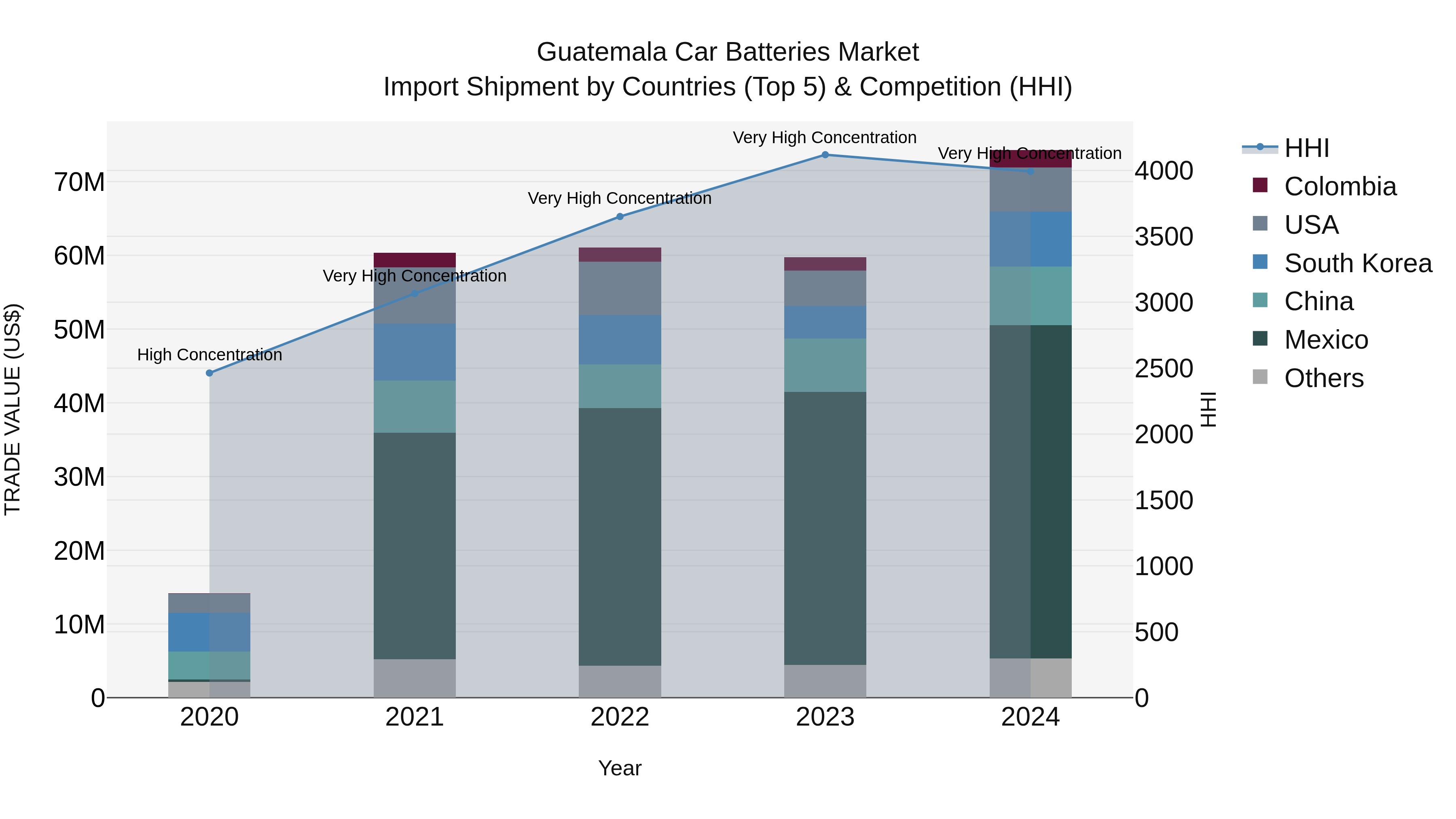Click the Others legend swatch

1260,377
